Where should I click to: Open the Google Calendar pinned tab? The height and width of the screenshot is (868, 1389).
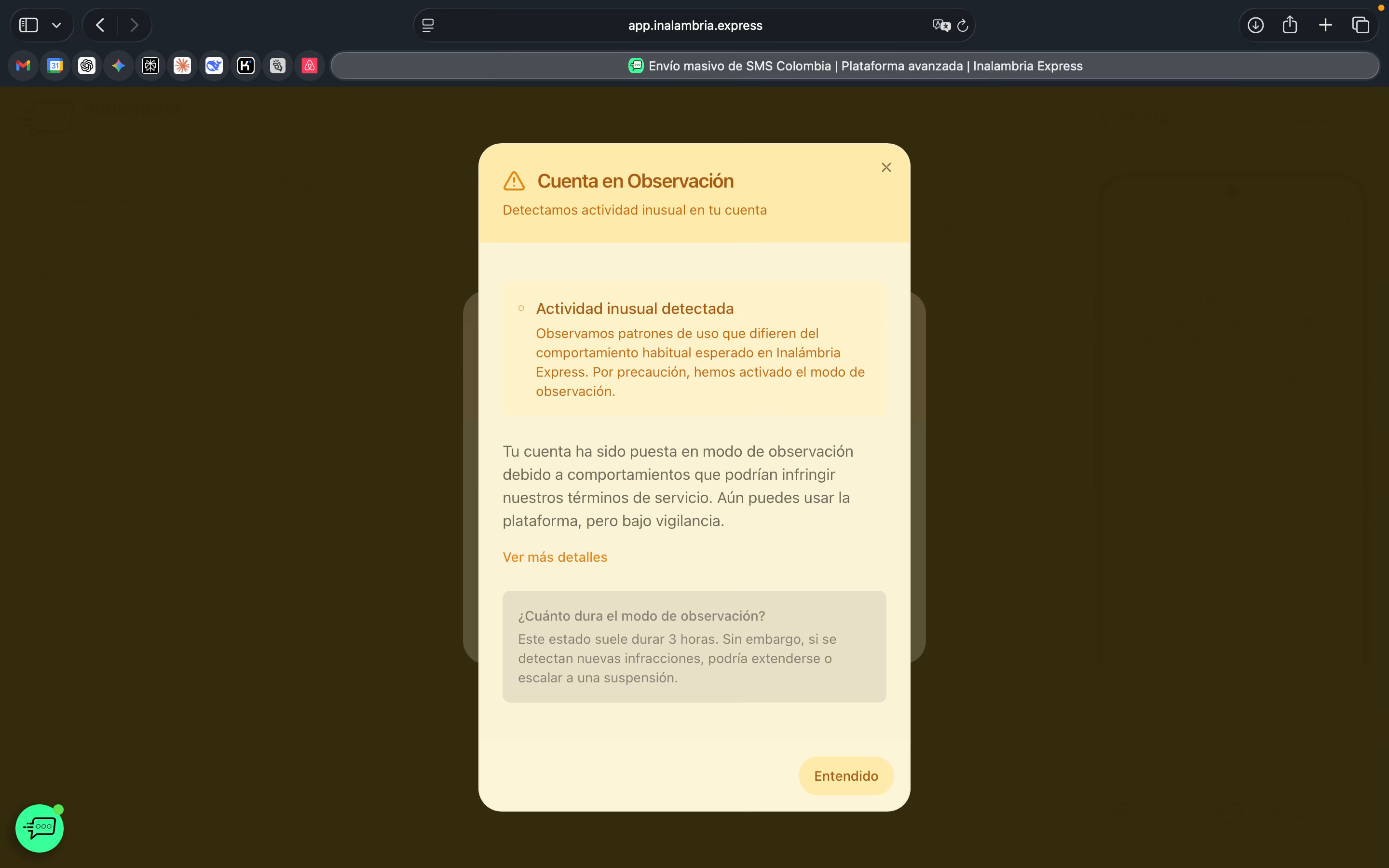[x=55, y=66]
